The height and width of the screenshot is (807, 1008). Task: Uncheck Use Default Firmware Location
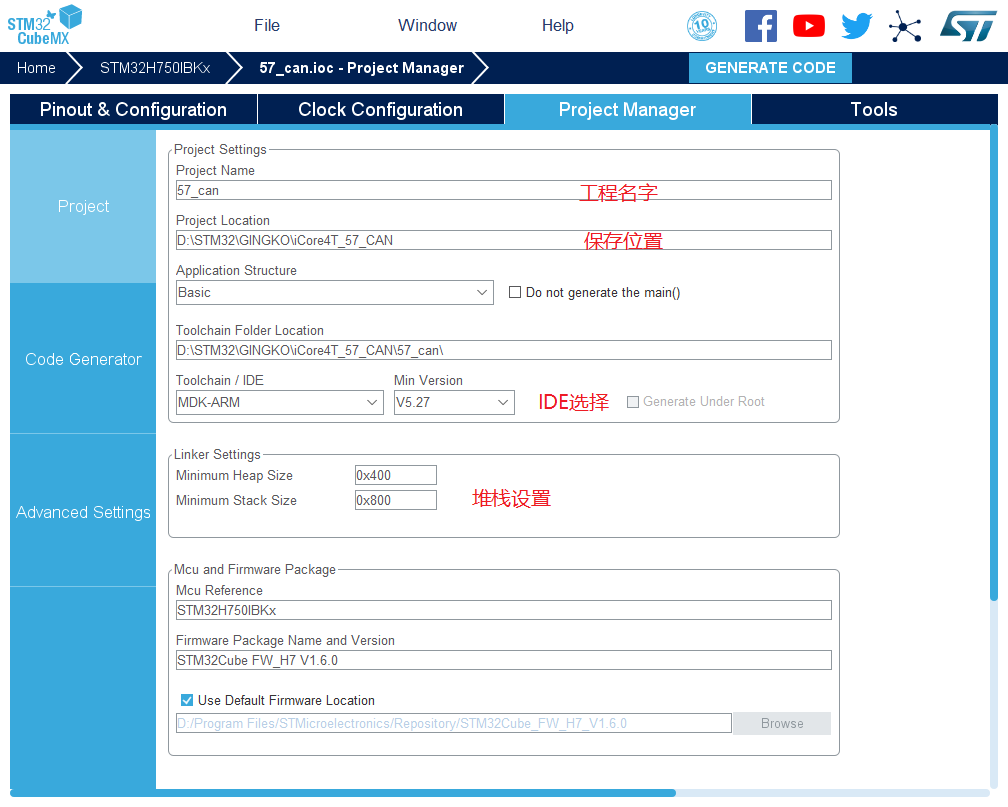click(187, 701)
